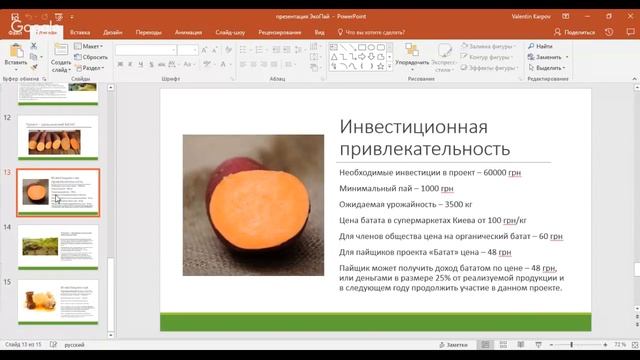
Task: Create a new slide with the Создать слайд icon
Action: pyautogui.click(x=61, y=50)
